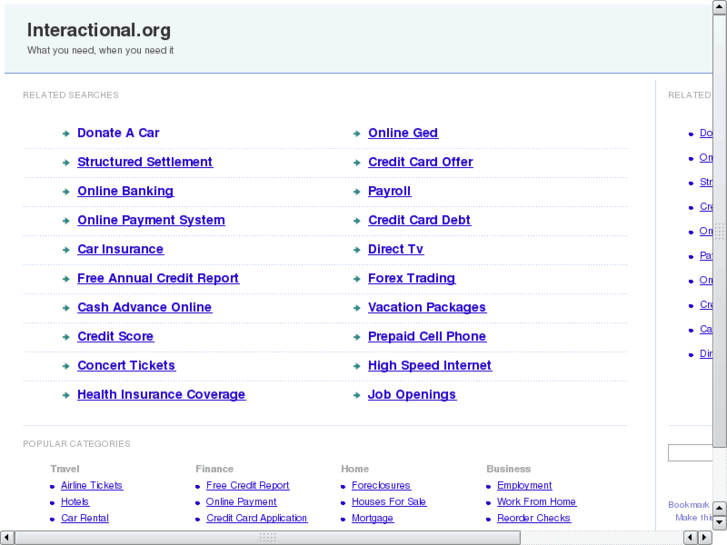The image size is (727, 545).
Task: Open the Payroll link
Action: tap(389, 191)
